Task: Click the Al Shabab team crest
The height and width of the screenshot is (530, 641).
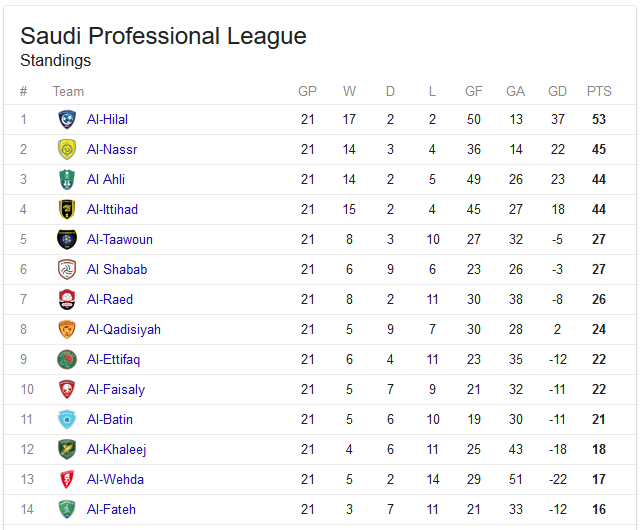Action: (x=67, y=269)
